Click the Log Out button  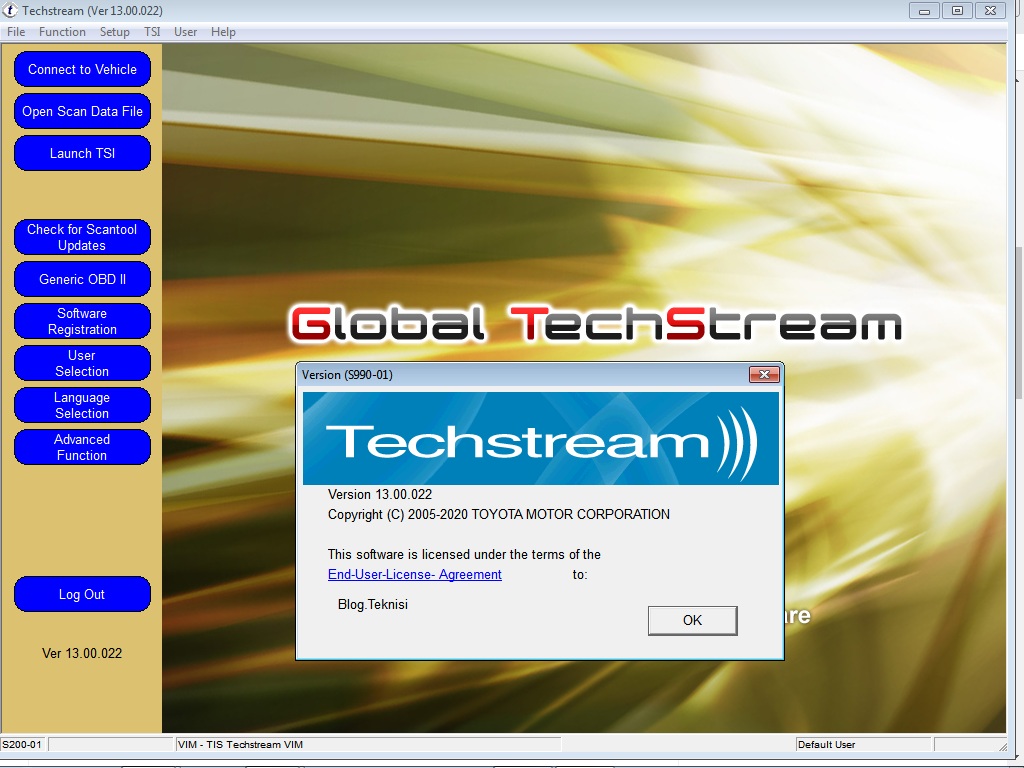82,594
